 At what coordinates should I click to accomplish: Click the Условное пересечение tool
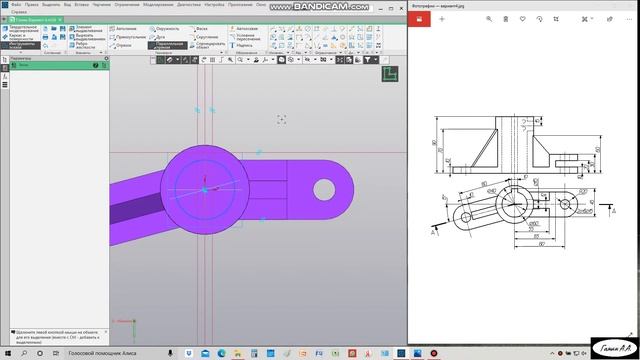click(x=245, y=37)
